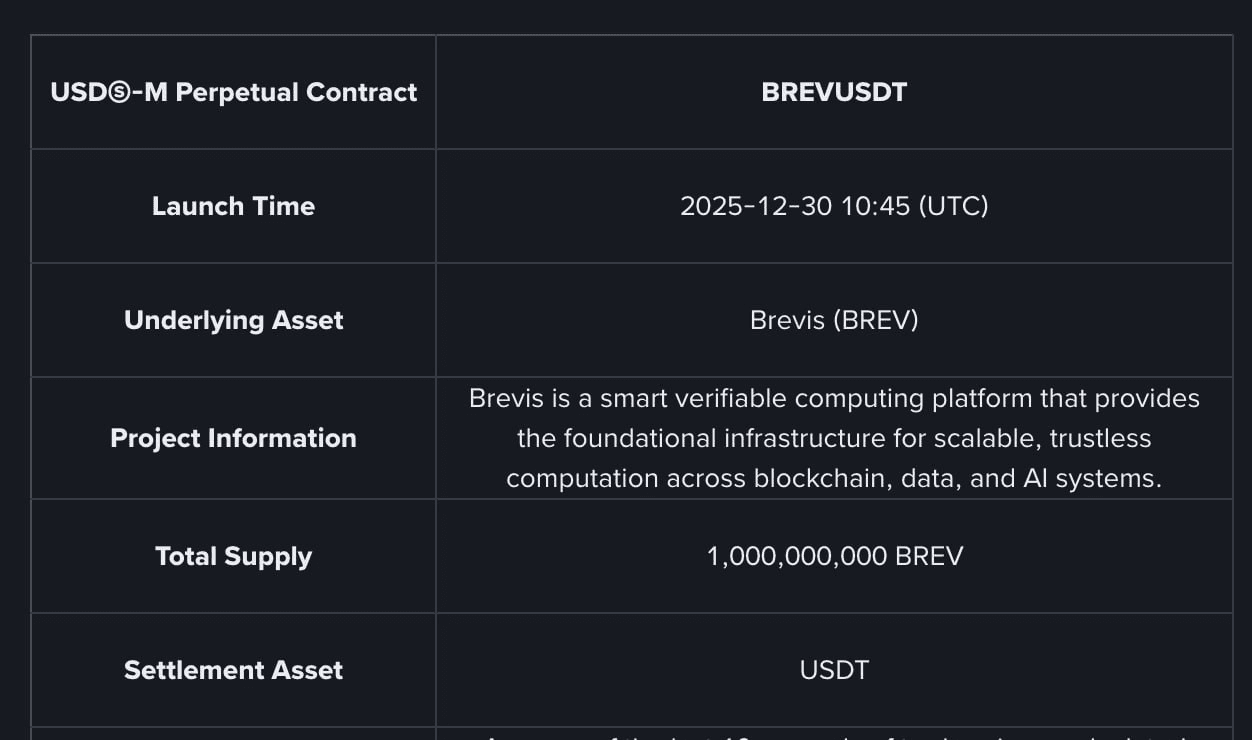The width and height of the screenshot is (1252, 740).
Task: Click the 1,000,000,000 supply number
Action: [x=797, y=556]
